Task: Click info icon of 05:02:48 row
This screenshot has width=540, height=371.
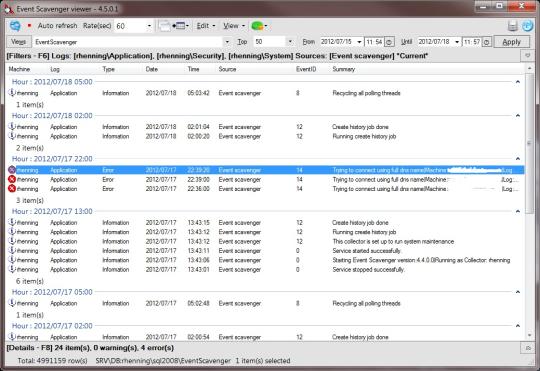Action: [12, 303]
